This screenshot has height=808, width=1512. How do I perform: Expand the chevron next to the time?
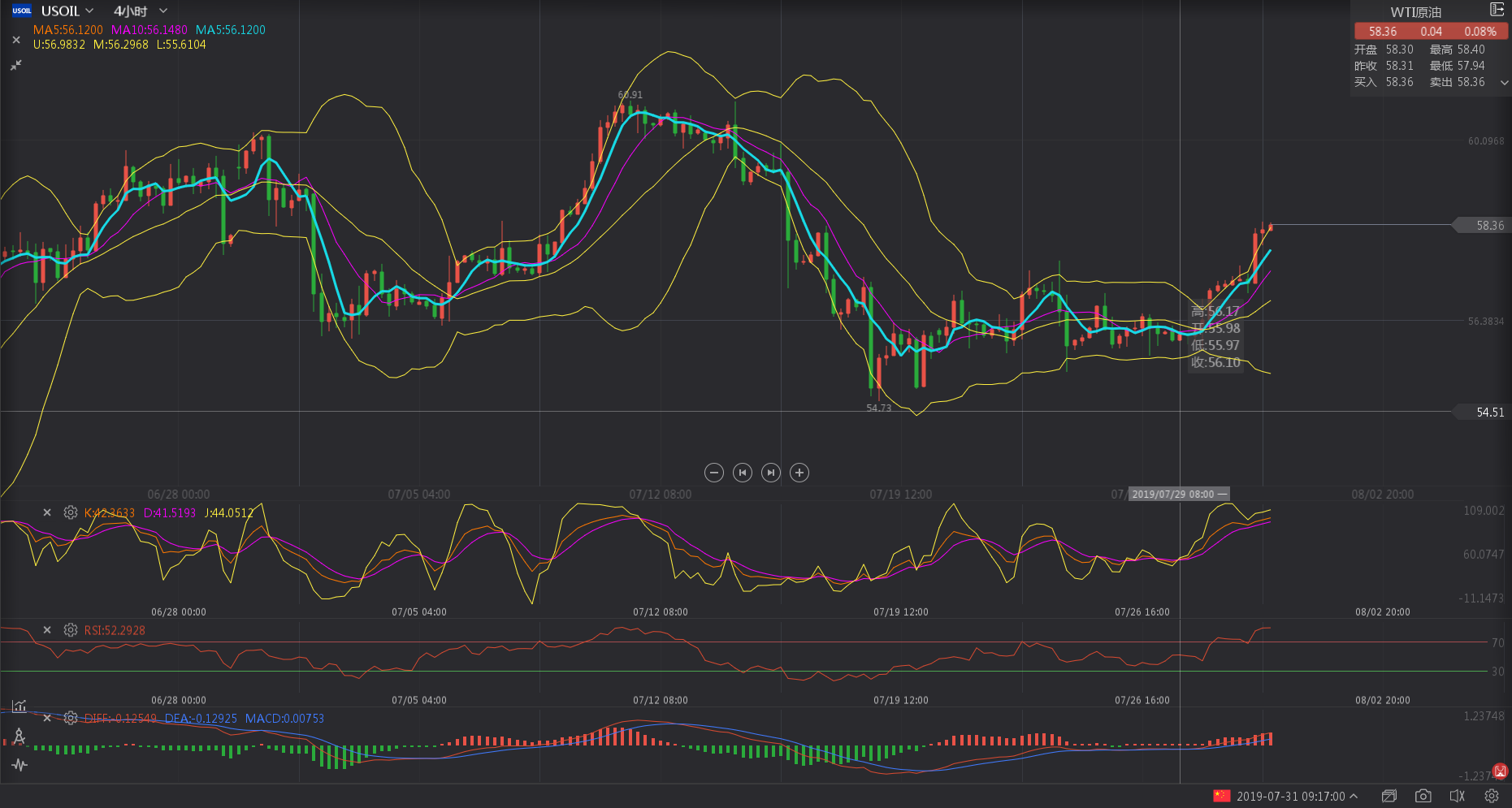point(1354,796)
